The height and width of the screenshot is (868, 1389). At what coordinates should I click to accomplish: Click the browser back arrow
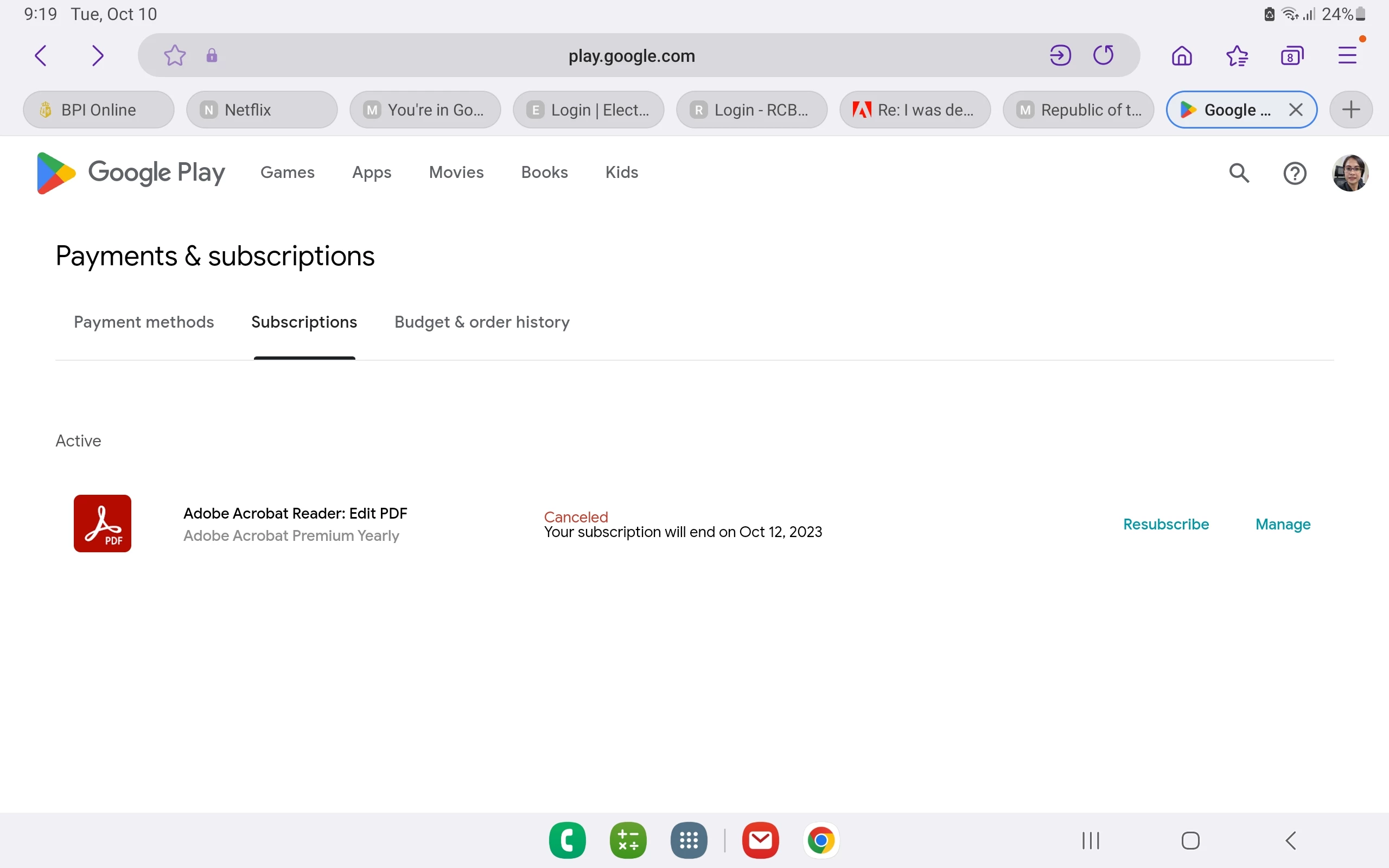pyautogui.click(x=41, y=56)
